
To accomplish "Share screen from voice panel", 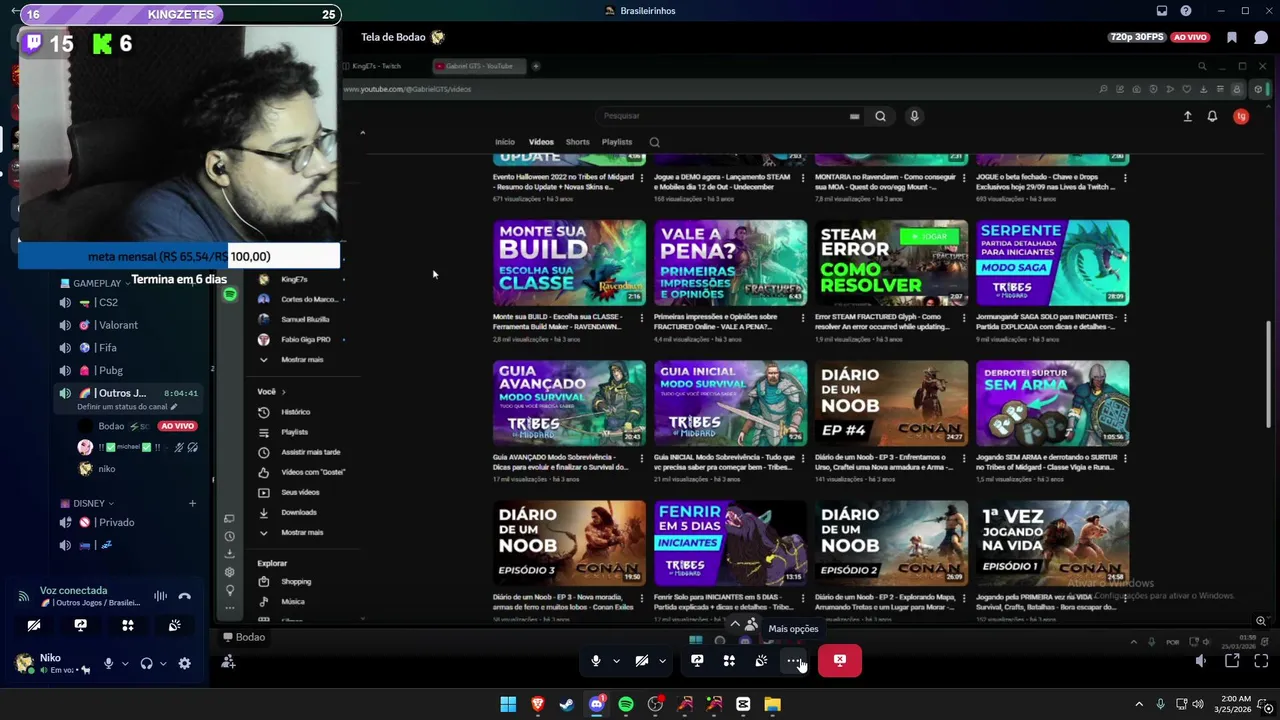I will 81,625.
